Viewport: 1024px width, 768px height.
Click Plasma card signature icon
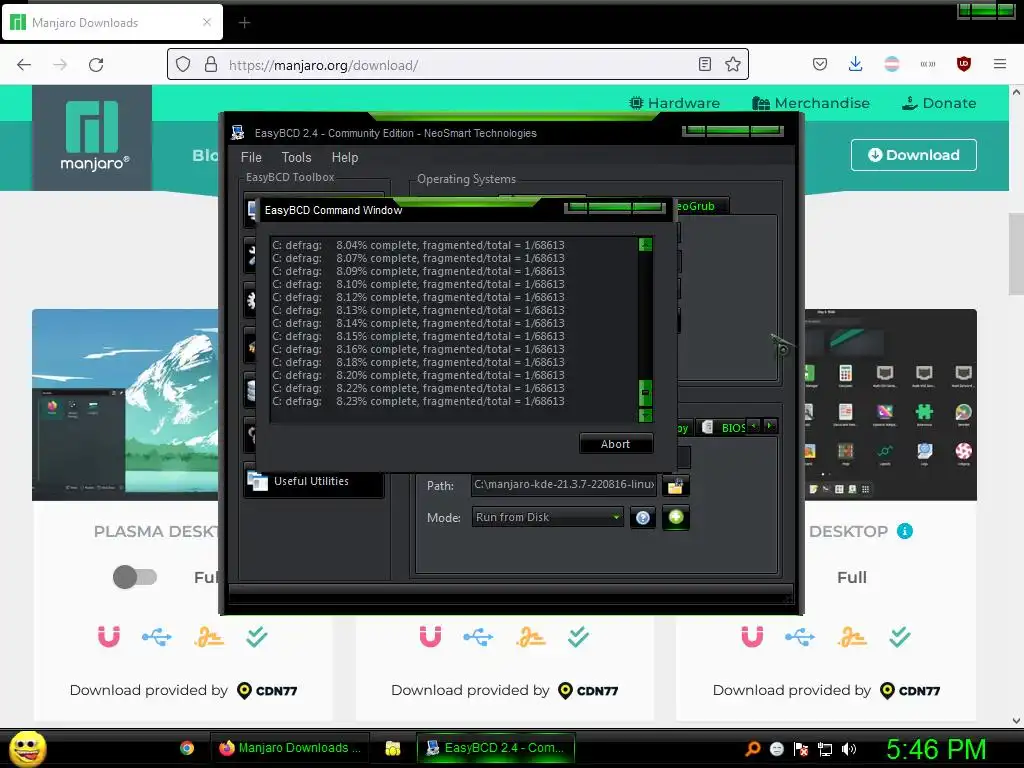pos(209,637)
